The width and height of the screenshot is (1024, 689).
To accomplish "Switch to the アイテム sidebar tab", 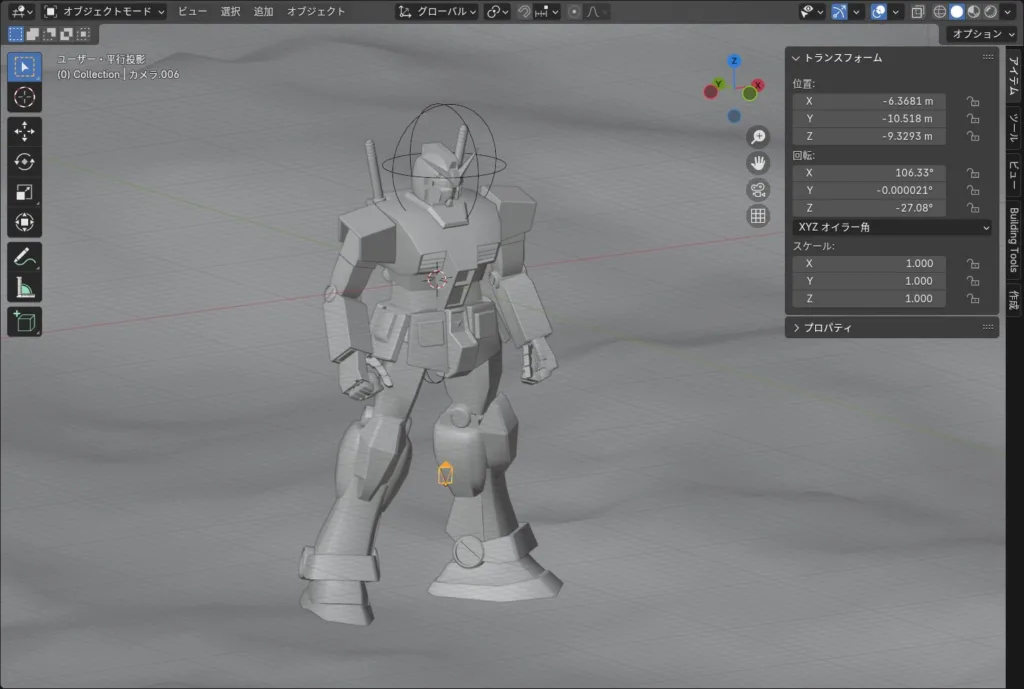I will [x=1014, y=75].
